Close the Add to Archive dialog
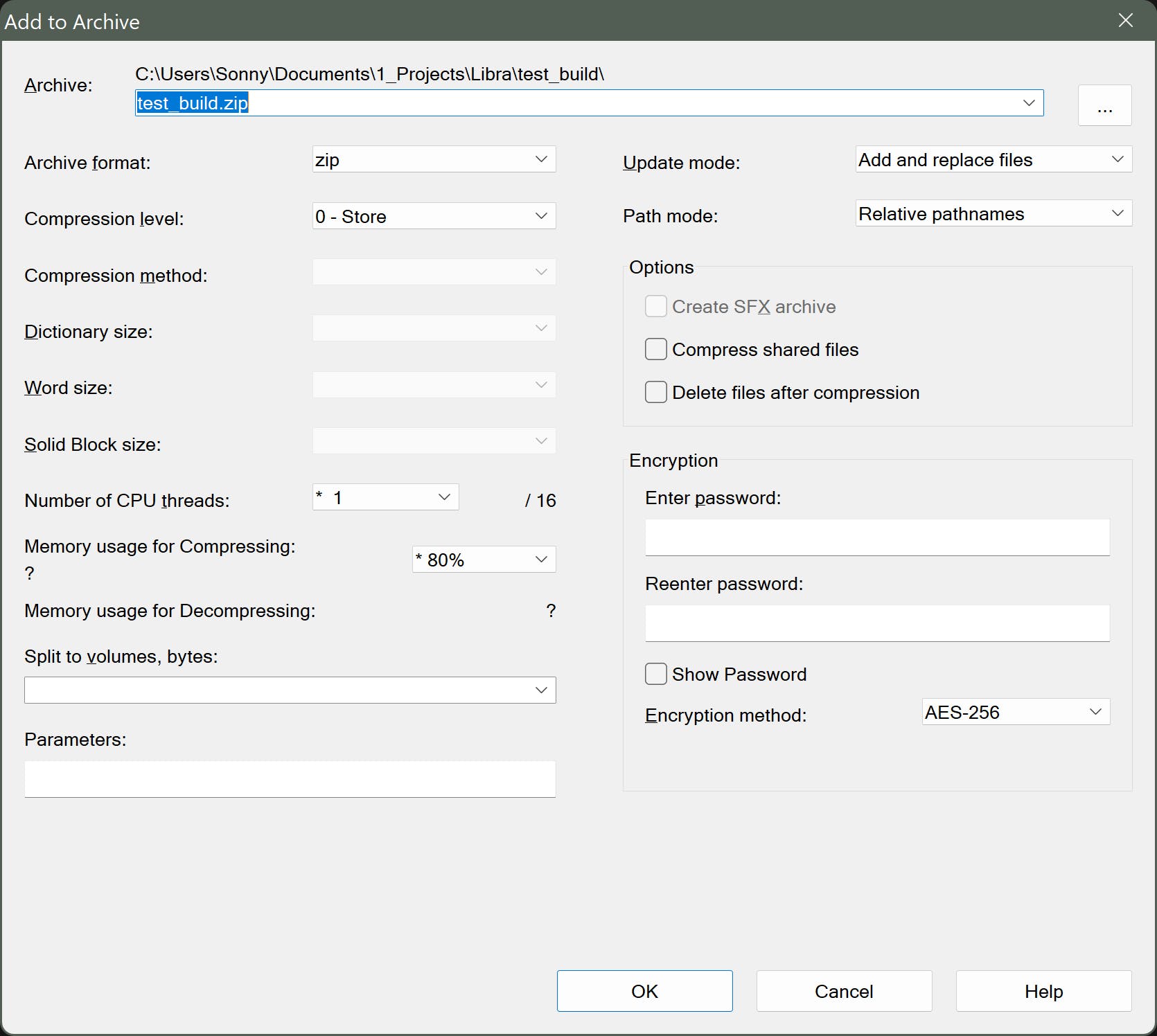The image size is (1157, 1036). click(x=1126, y=21)
